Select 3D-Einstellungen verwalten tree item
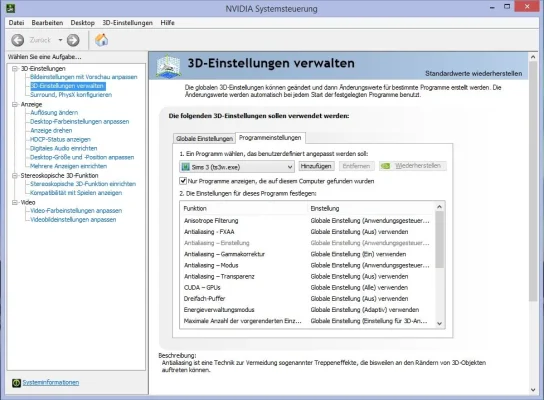This screenshot has width=544, height=400. [68, 86]
